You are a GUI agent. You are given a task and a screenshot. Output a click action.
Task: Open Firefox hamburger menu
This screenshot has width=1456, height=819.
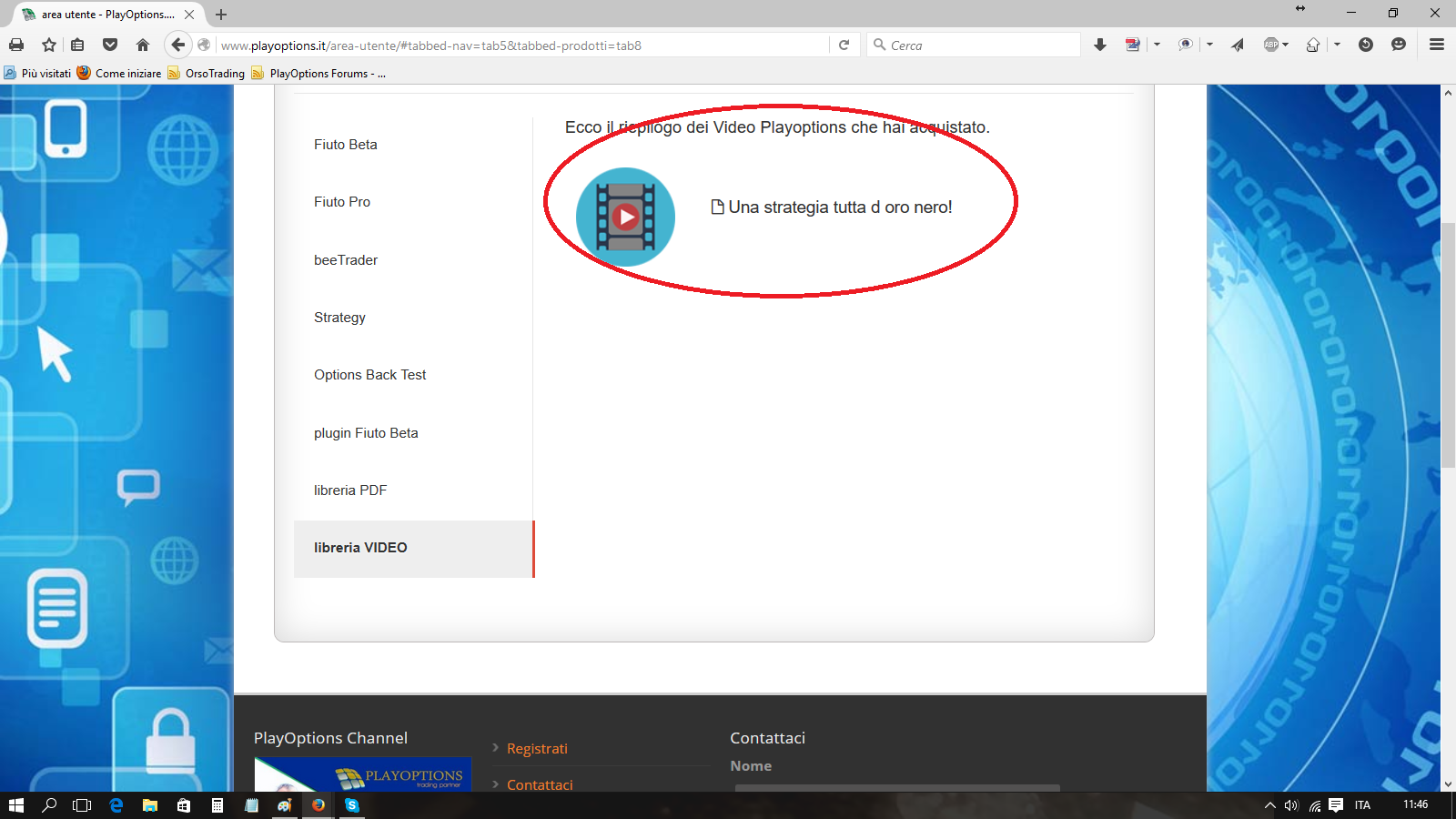click(x=1437, y=45)
